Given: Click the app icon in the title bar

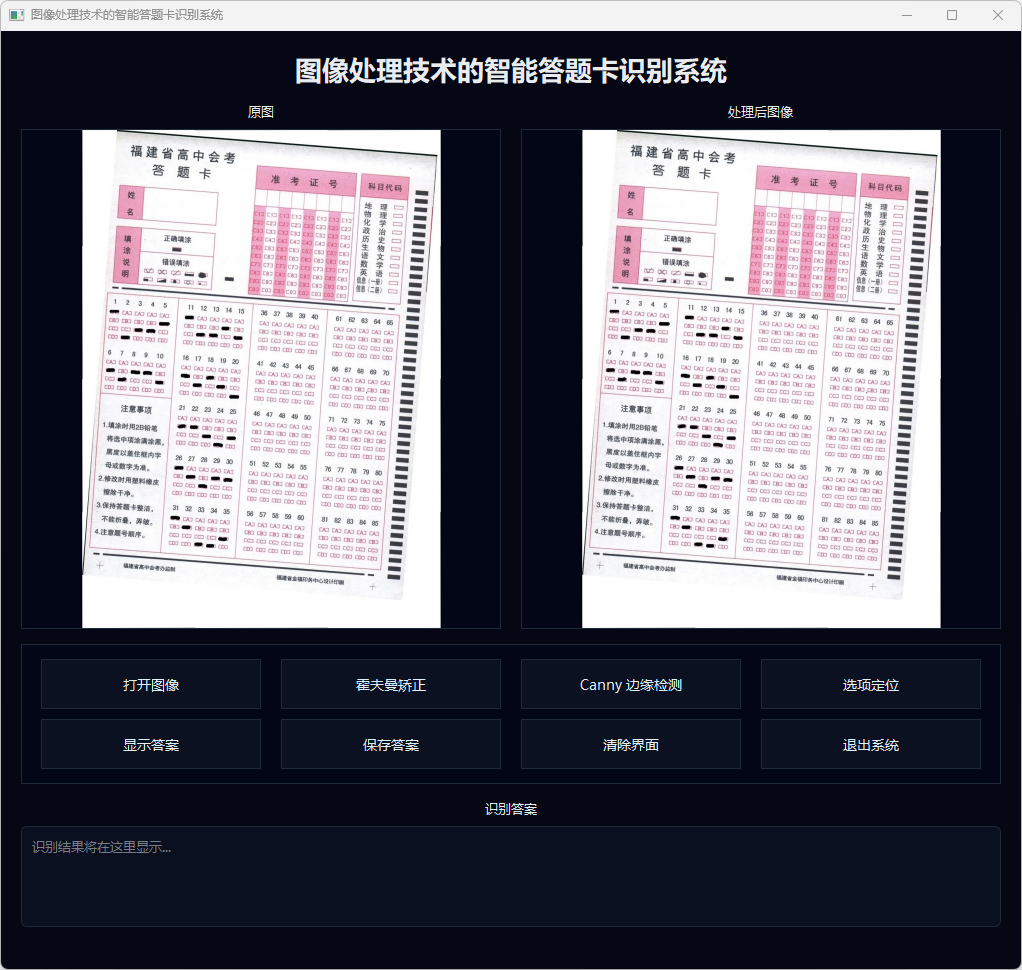Looking at the screenshot, I should tap(16, 15).
